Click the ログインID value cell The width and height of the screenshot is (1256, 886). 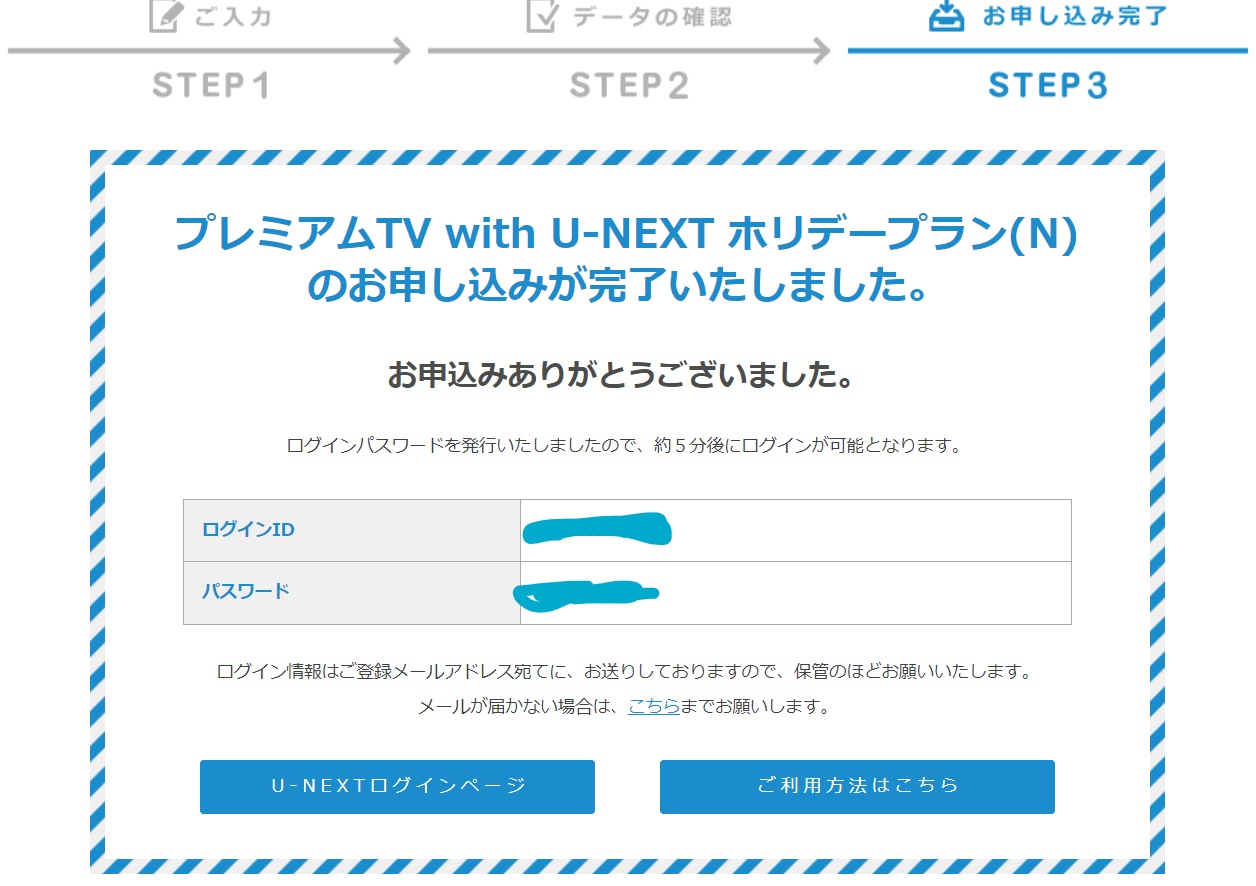(x=796, y=530)
